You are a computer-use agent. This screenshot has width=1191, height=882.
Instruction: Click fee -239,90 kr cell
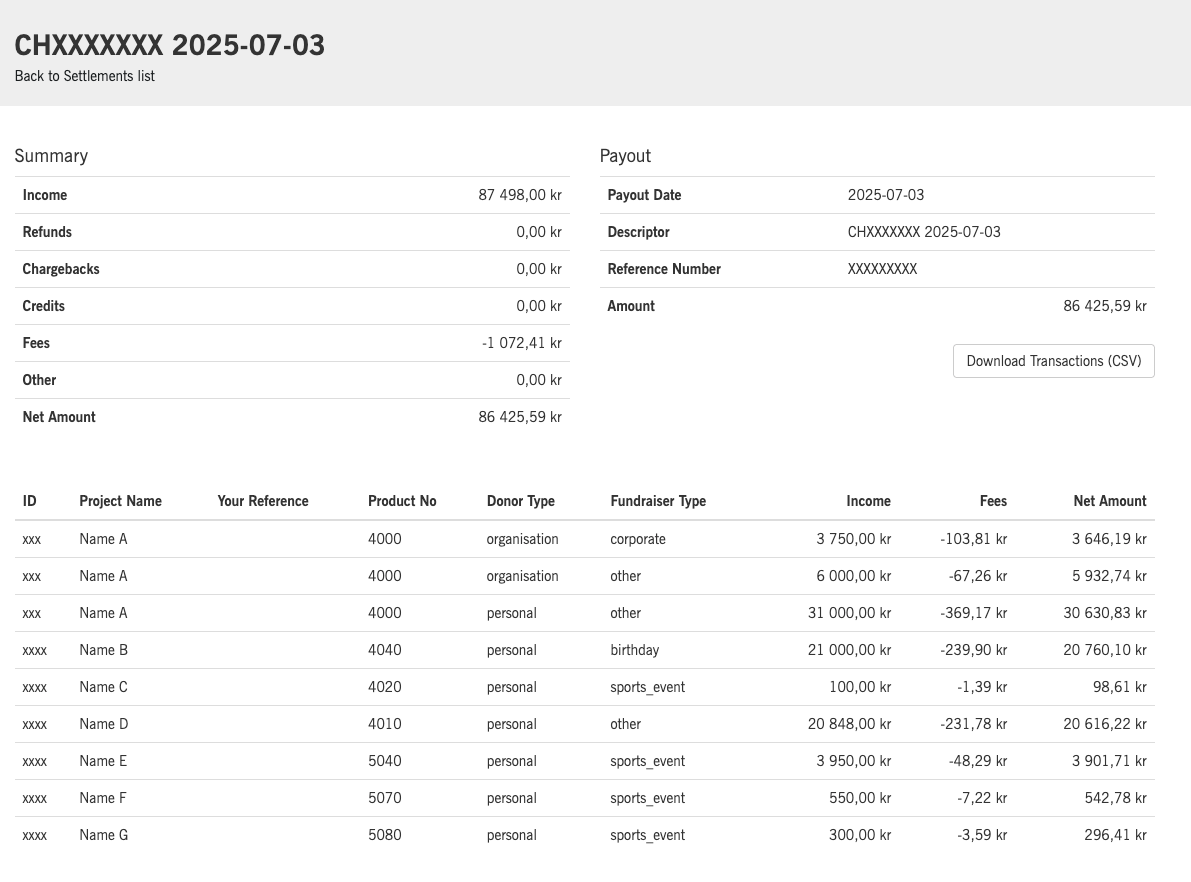973,650
